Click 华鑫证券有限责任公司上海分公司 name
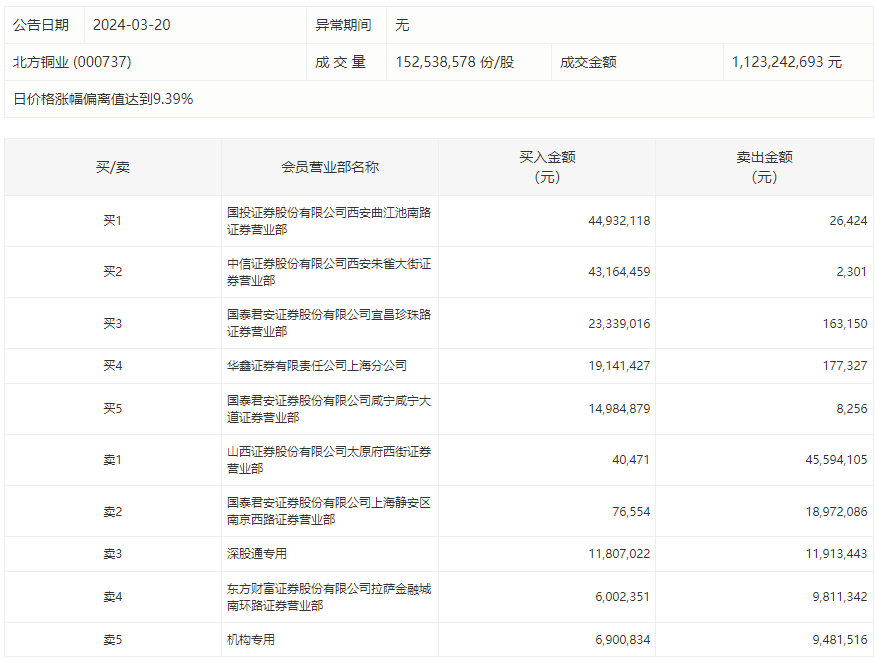Screen dimensions: 876x660 (x=317, y=365)
